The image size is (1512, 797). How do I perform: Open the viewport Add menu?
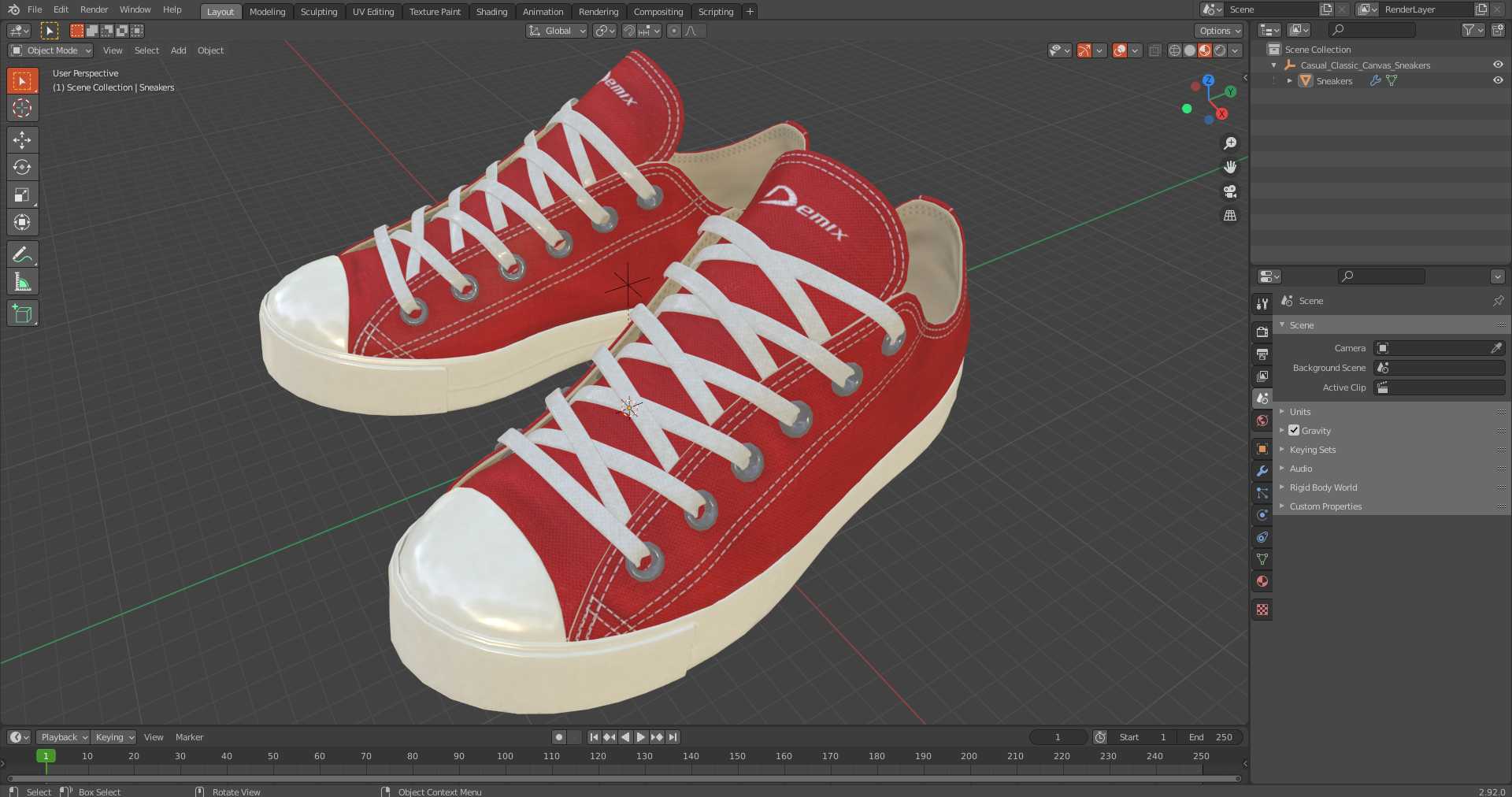tap(179, 50)
